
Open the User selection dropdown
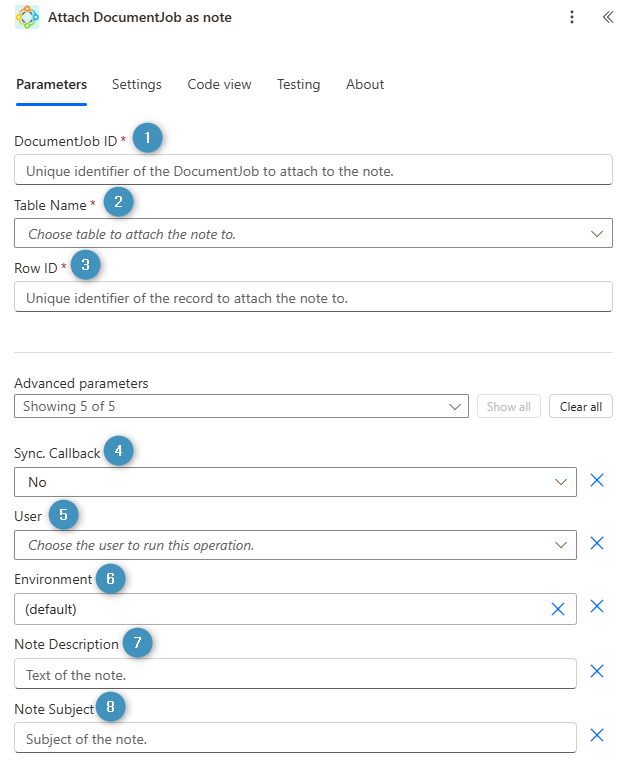coord(561,545)
